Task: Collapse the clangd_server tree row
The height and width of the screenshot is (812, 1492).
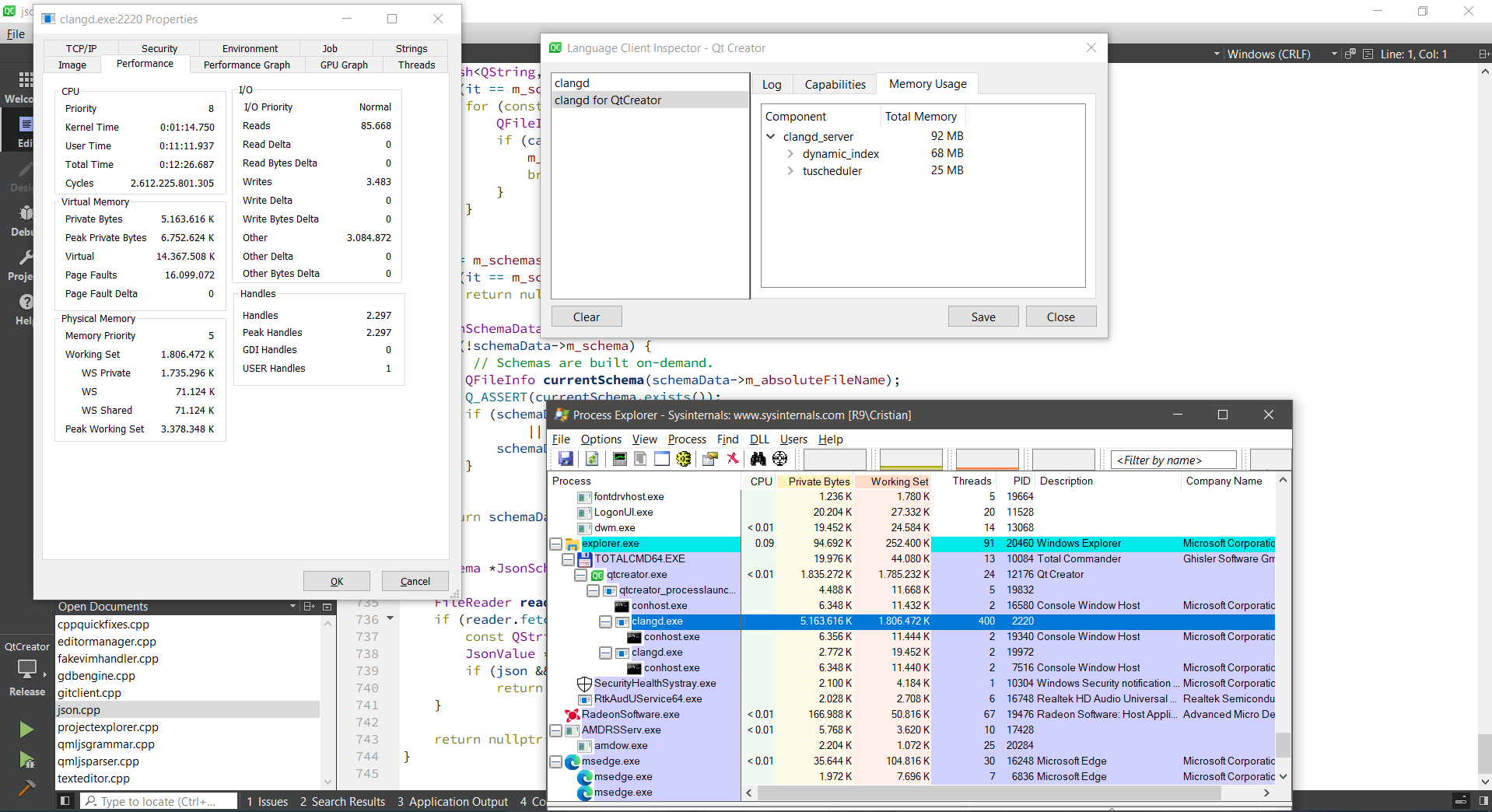Action: (771, 136)
